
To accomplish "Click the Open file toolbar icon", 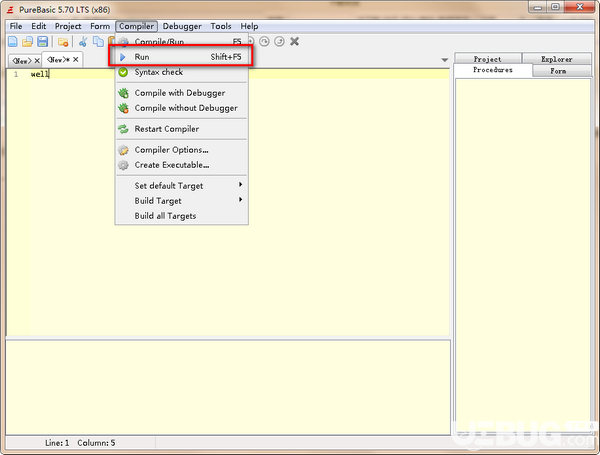I will [27, 42].
